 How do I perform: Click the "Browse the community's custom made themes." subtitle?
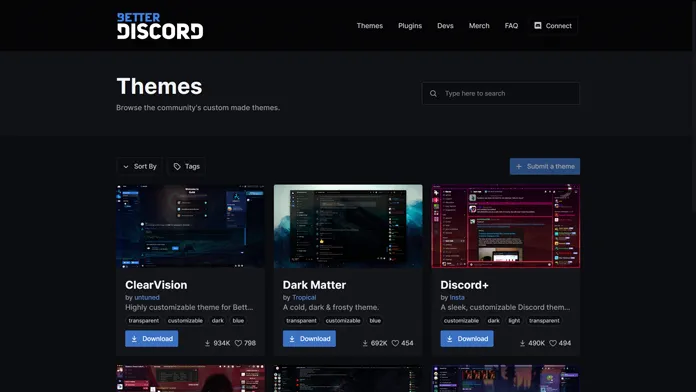pyautogui.click(x=198, y=107)
